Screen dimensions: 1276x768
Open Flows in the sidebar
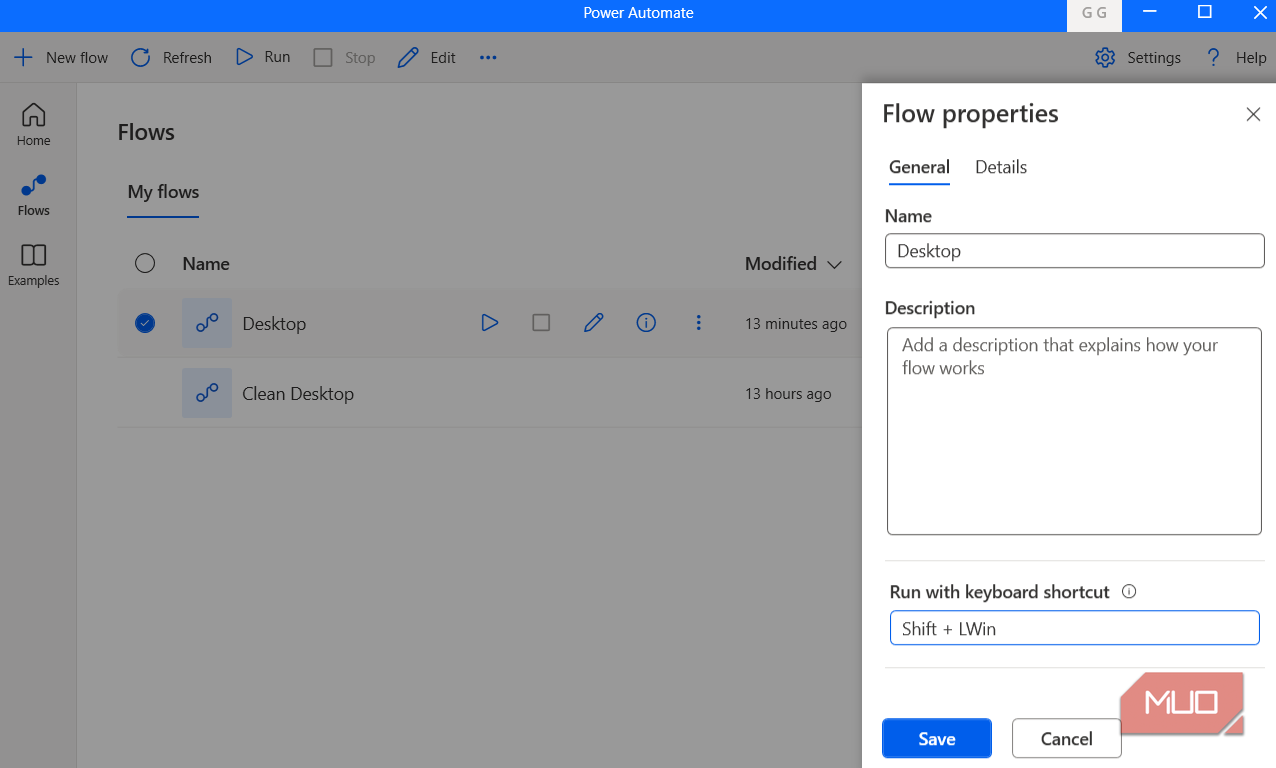click(34, 195)
